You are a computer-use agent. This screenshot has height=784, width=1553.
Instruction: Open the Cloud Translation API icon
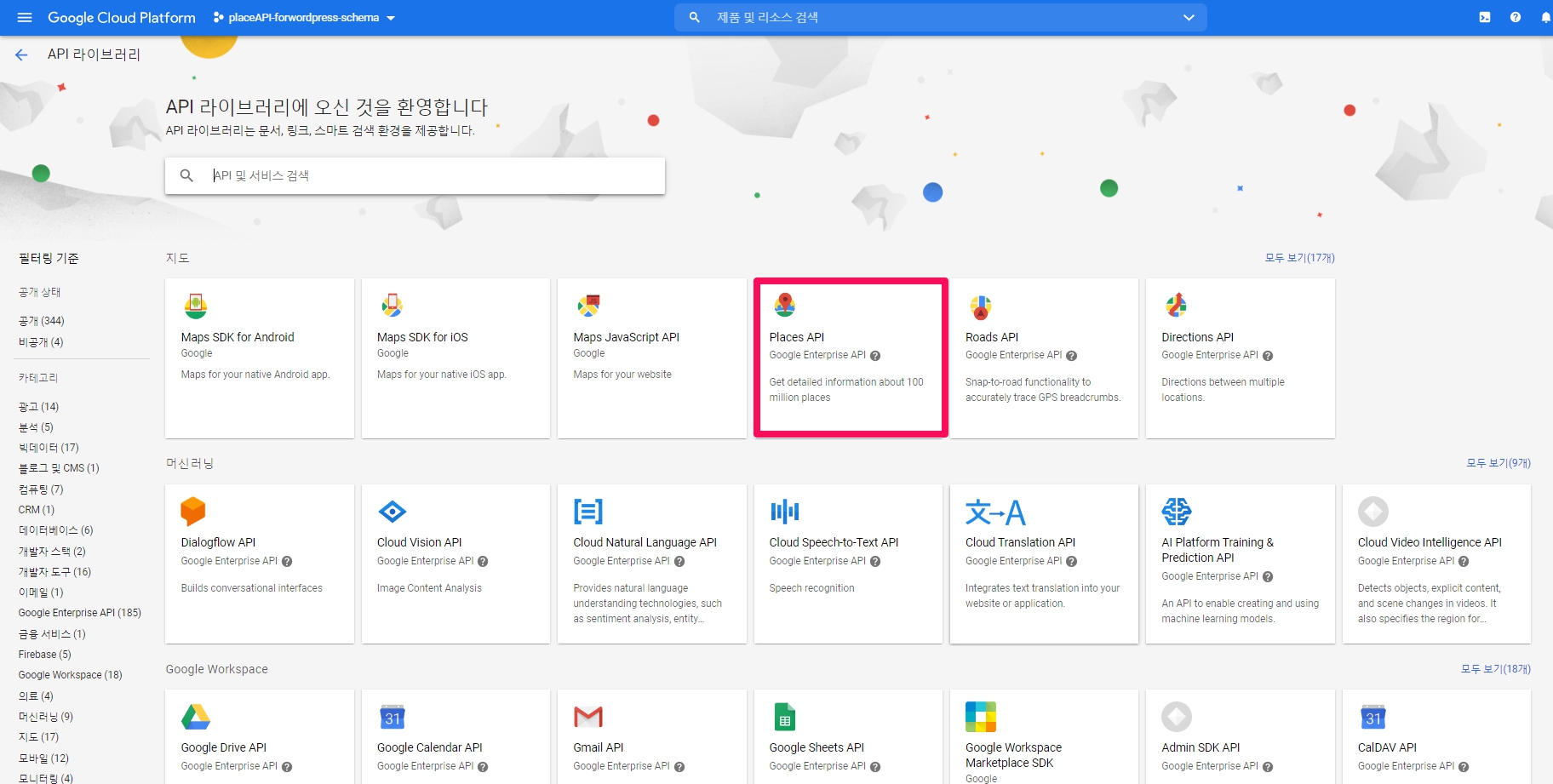click(994, 512)
